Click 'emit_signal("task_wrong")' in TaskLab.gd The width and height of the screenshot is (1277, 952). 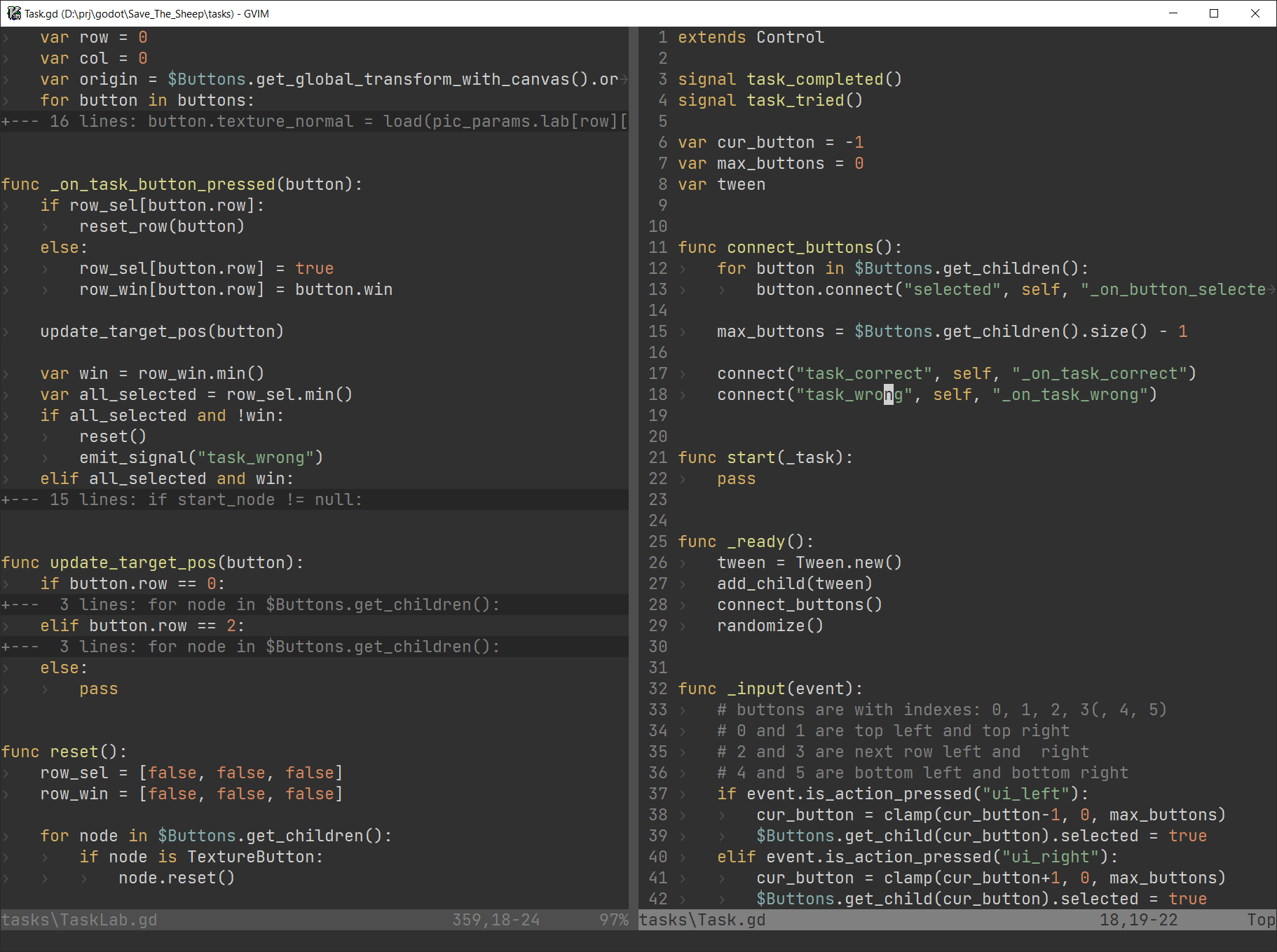coord(201,457)
